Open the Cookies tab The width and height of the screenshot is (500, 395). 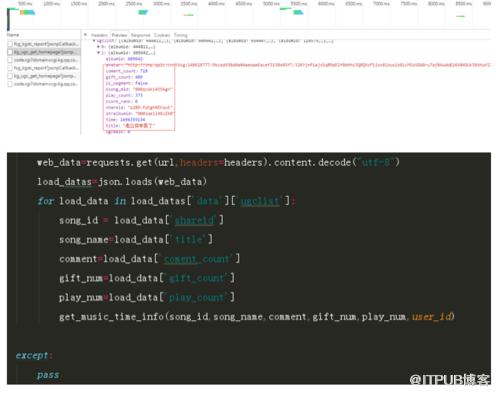162,35
